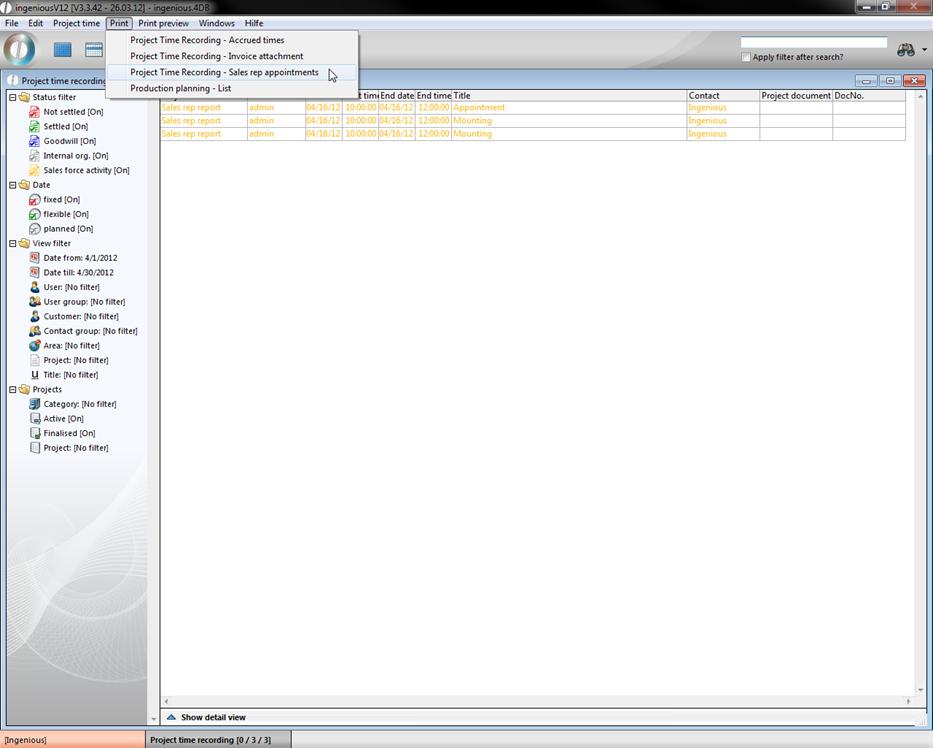Click the vertical scrollbar down arrow
The width and height of the screenshot is (933, 748).
click(921, 689)
